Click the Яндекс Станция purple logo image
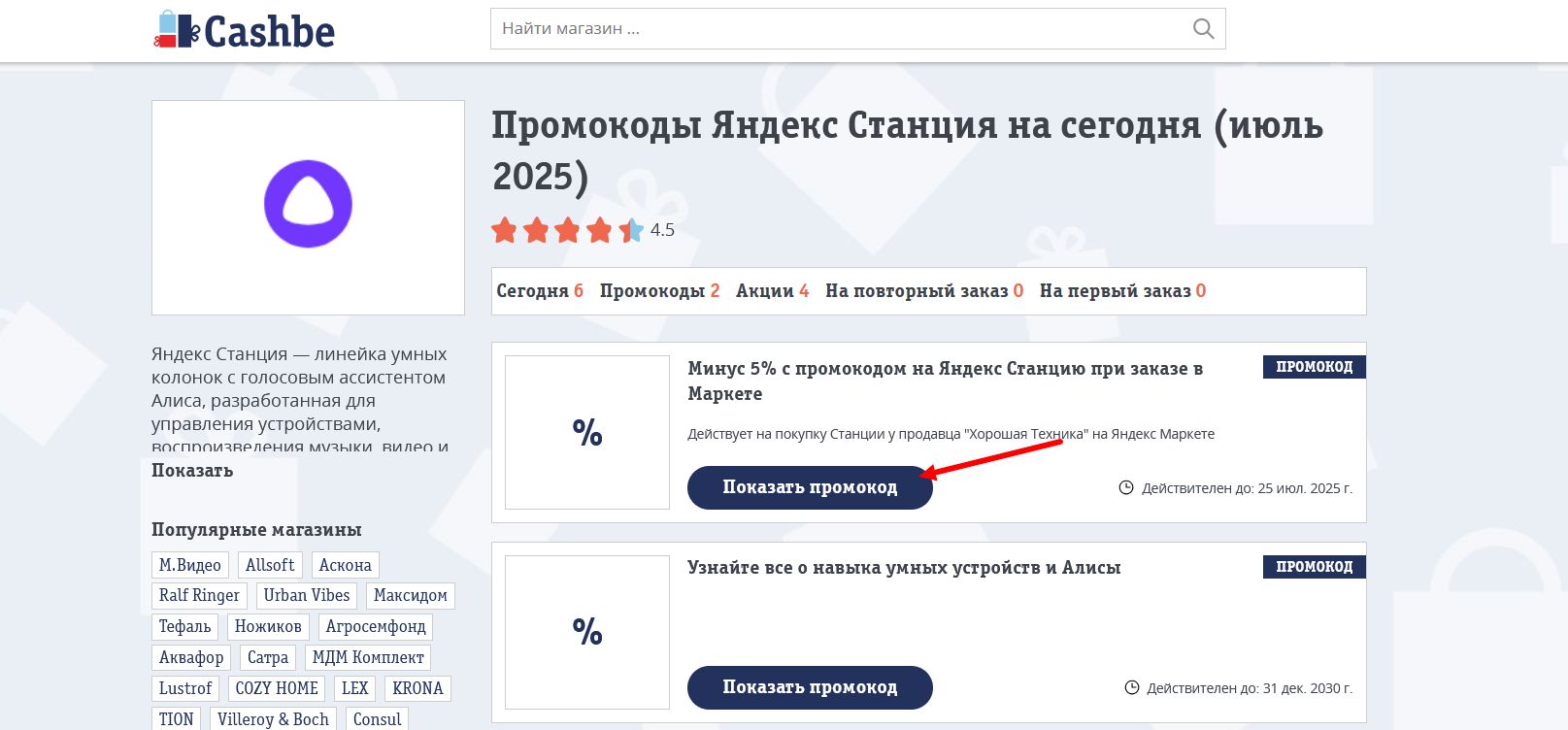Screen dimensions: 1568x730 pyautogui.click(x=308, y=204)
